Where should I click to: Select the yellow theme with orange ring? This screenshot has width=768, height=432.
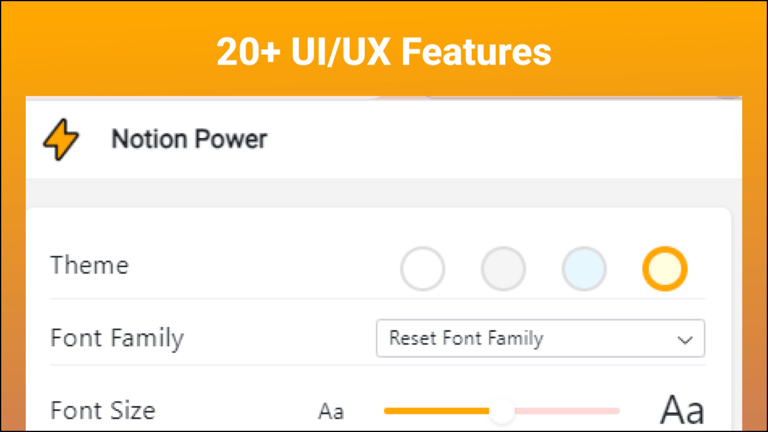pos(665,269)
